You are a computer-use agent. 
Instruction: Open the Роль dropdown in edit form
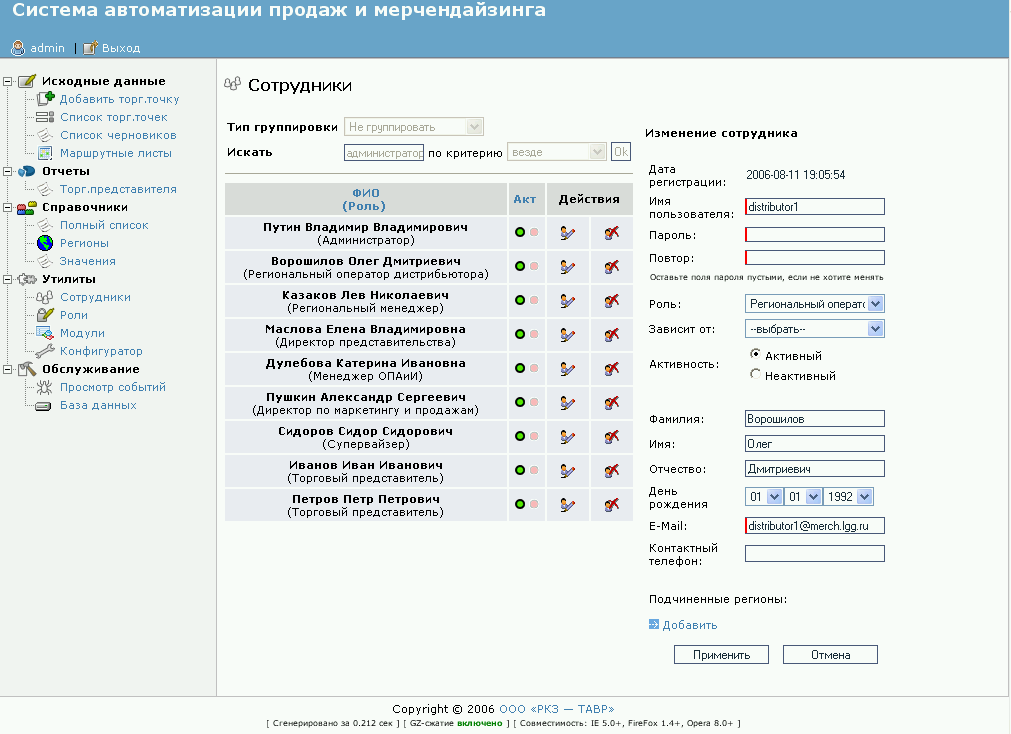pos(815,304)
